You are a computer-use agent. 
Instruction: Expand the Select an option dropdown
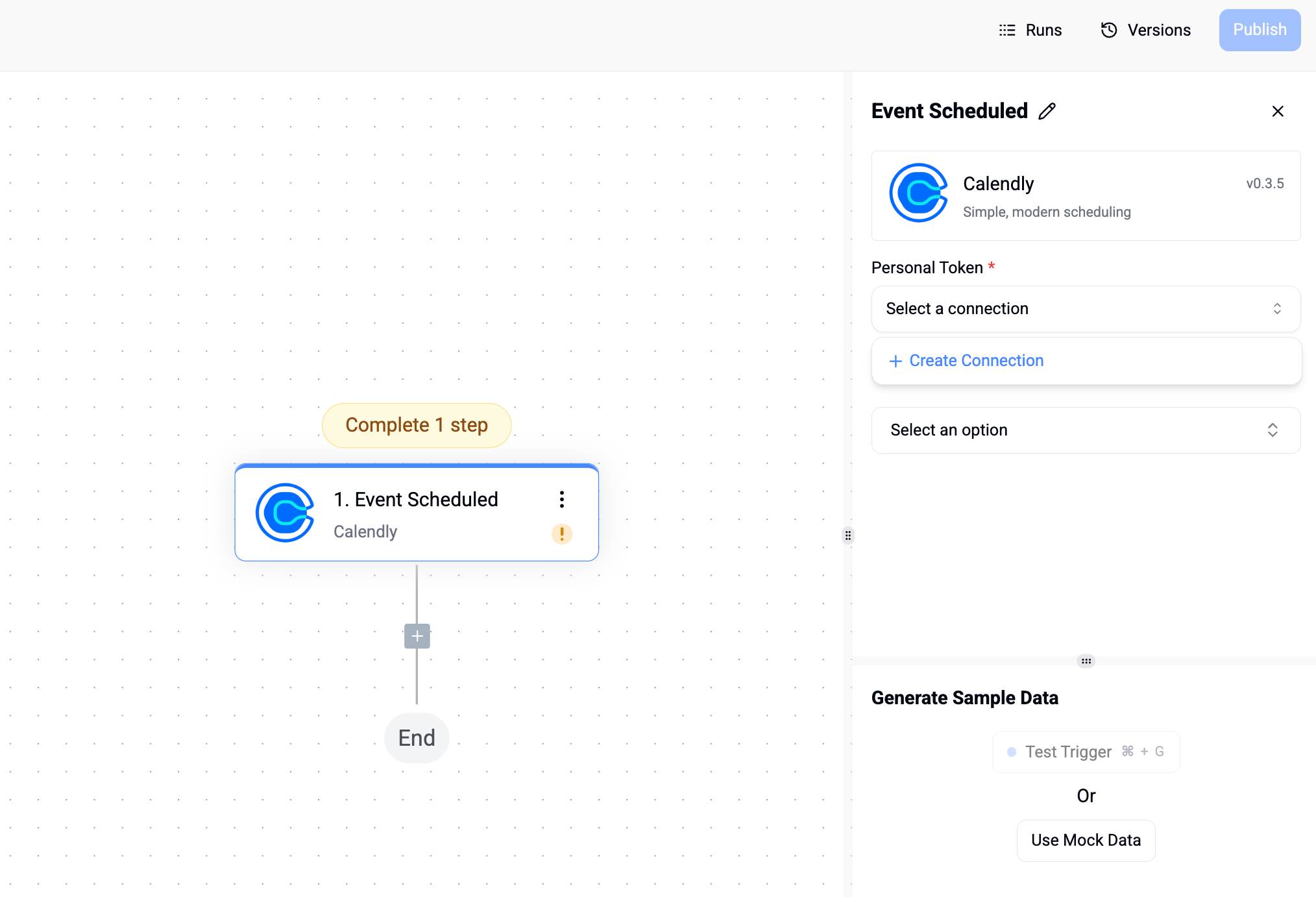(x=1085, y=430)
